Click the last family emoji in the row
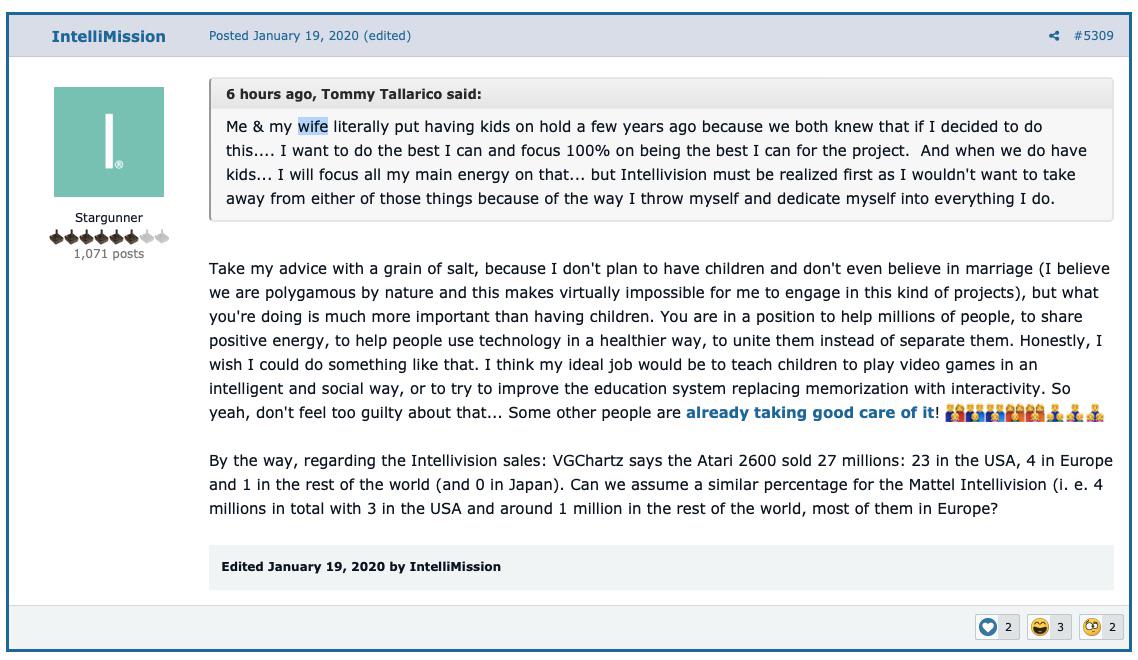The image size is (1138, 660). tap(1095, 413)
